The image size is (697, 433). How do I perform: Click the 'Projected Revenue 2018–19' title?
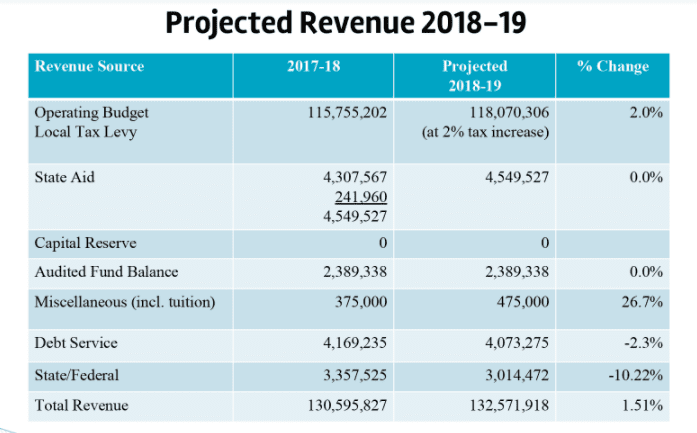[x=346, y=23]
